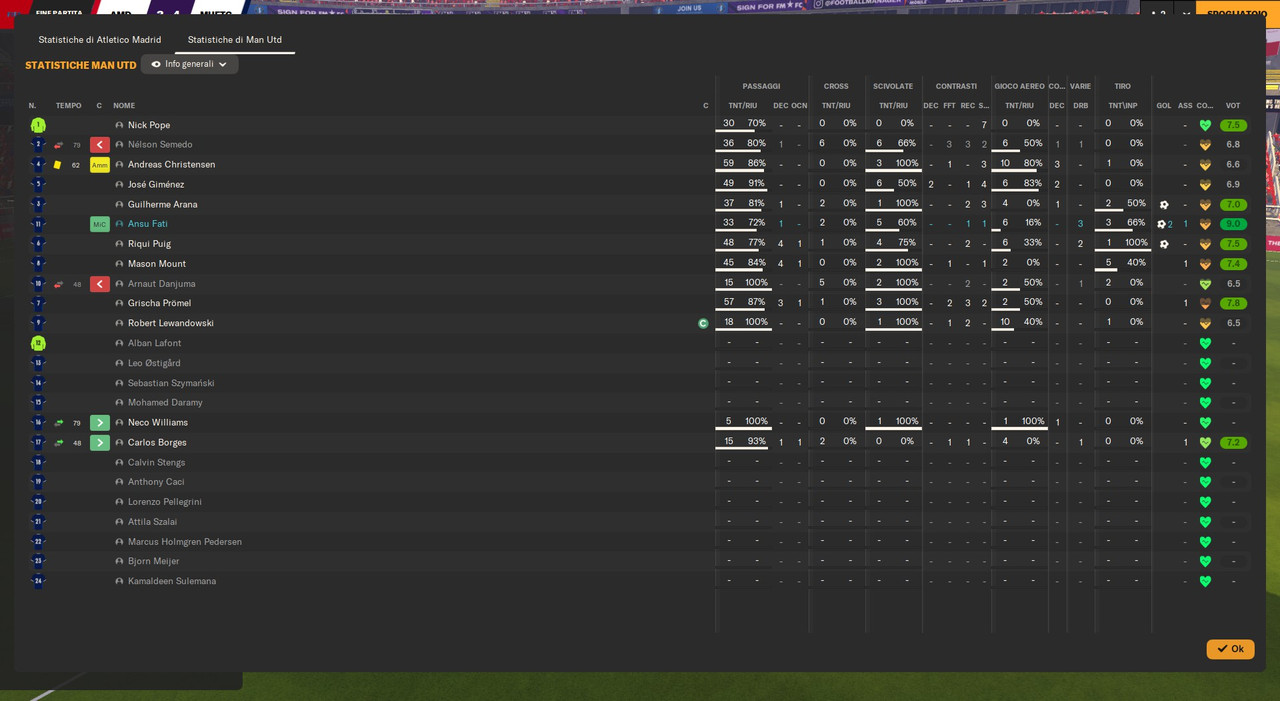Screen dimensions: 1280x701
Task: Open Kamaldeen Sulemana's player info icon
Action: pyautogui.click(x=119, y=581)
